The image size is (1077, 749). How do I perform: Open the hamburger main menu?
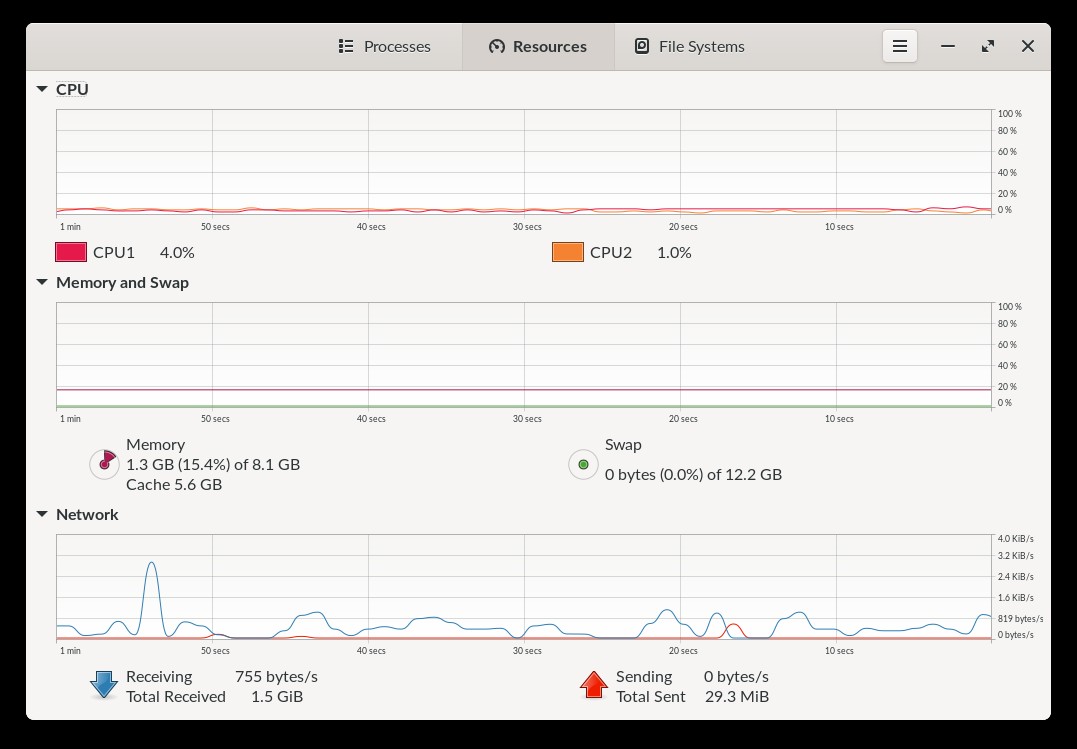(x=900, y=46)
